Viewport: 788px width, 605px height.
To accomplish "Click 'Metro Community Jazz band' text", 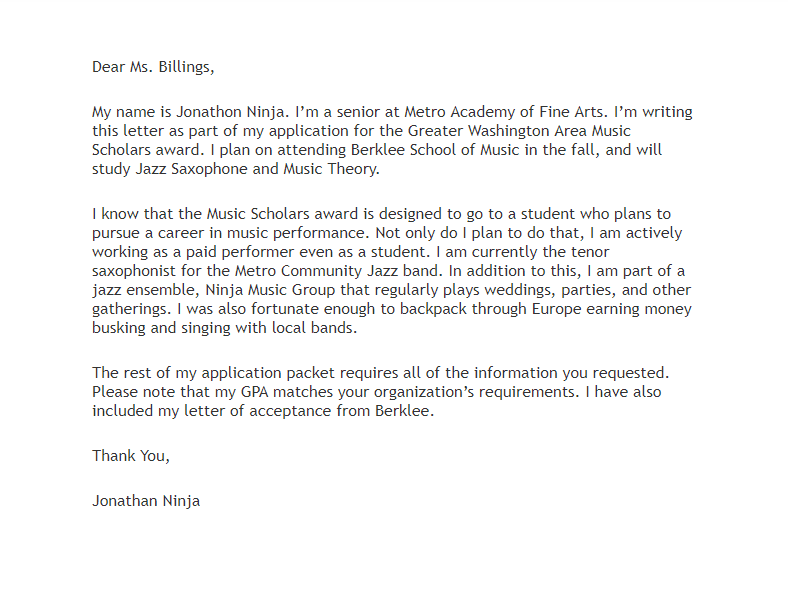I will coord(337,271).
